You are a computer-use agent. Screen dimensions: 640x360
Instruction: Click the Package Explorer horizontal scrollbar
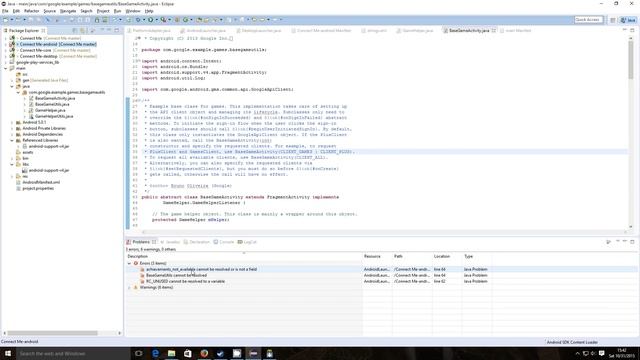pyautogui.click(x=52, y=333)
